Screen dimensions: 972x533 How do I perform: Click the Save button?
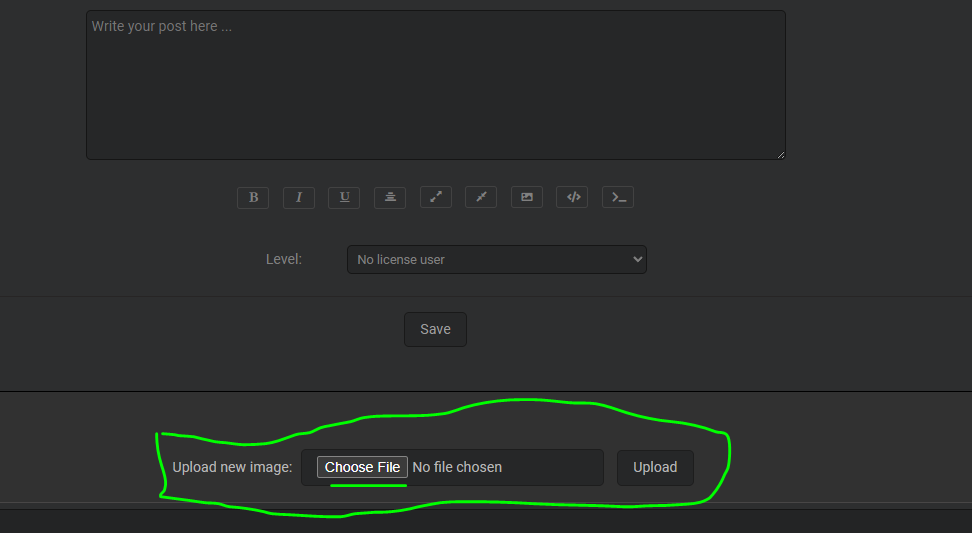pyautogui.click(x=435, y=329)
